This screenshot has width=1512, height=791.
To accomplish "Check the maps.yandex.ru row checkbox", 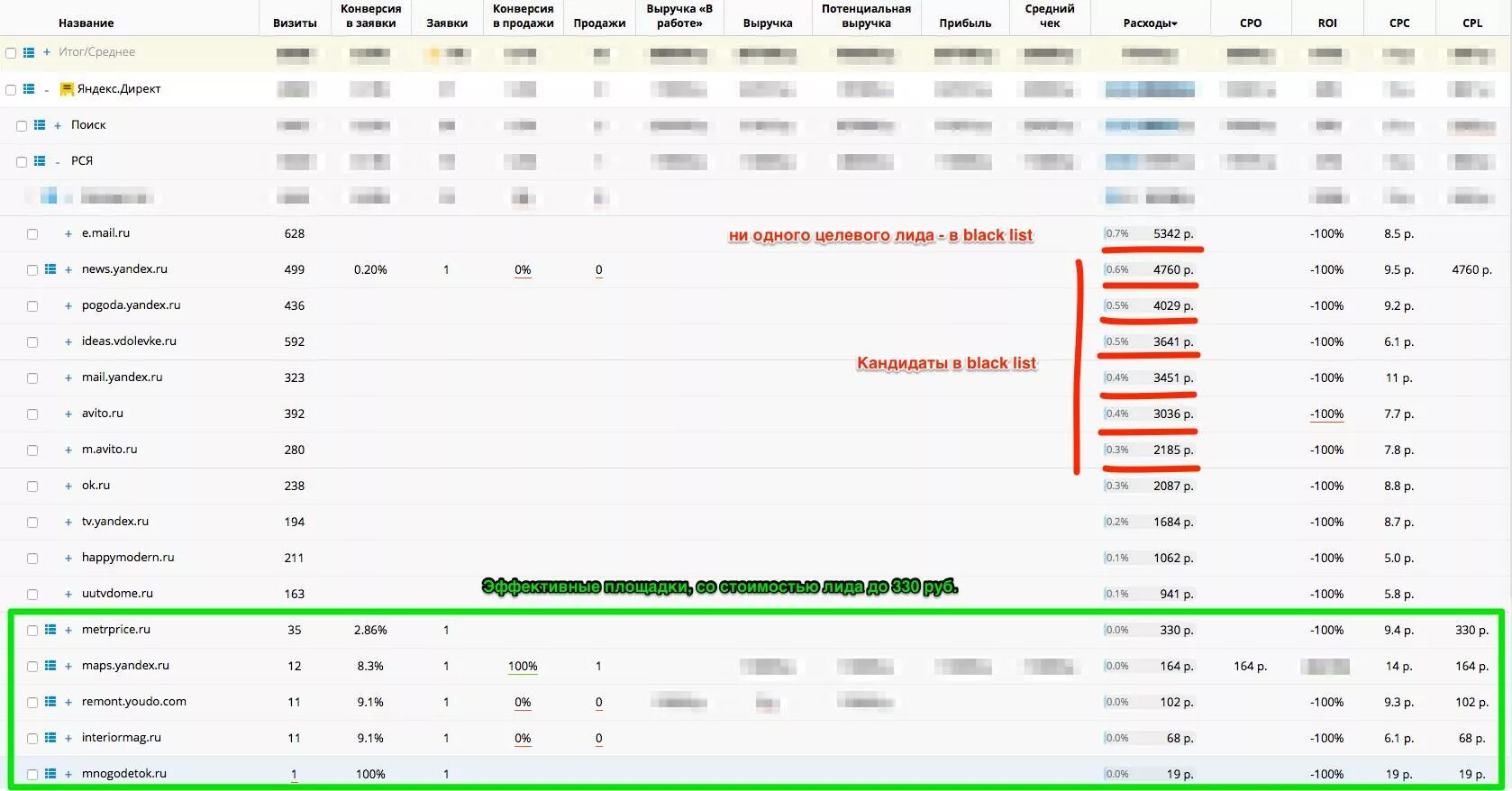I will tap(32, 666).
